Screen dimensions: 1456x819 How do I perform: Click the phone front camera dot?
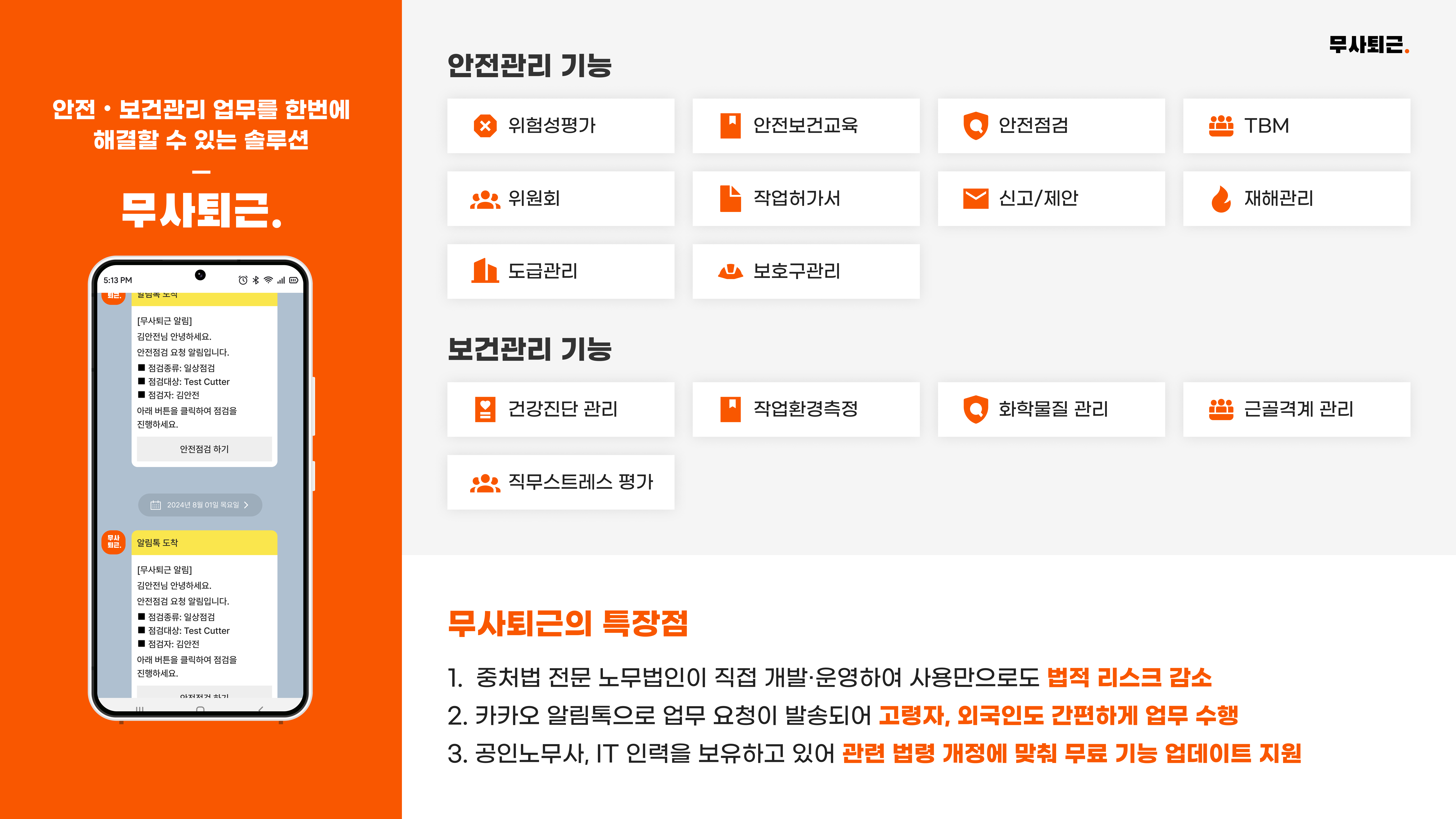coord(200,275)
